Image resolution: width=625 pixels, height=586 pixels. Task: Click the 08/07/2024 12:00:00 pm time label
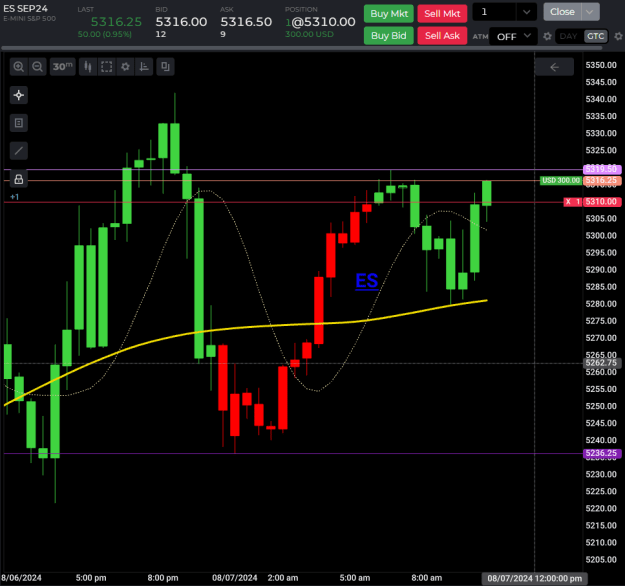(x=535, y=578)
